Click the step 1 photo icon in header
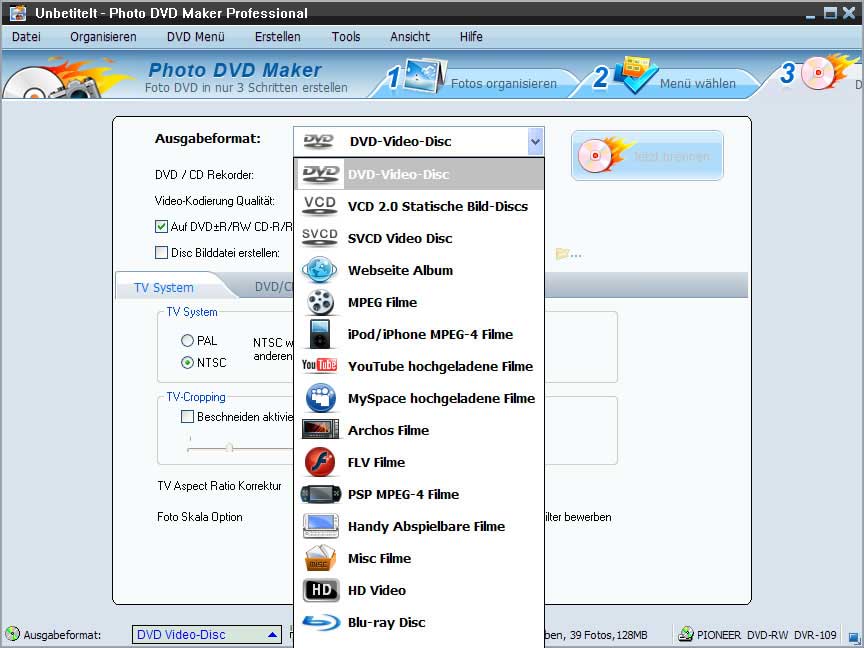This screenshot has height=648, width=864. (x=423, y=75)
